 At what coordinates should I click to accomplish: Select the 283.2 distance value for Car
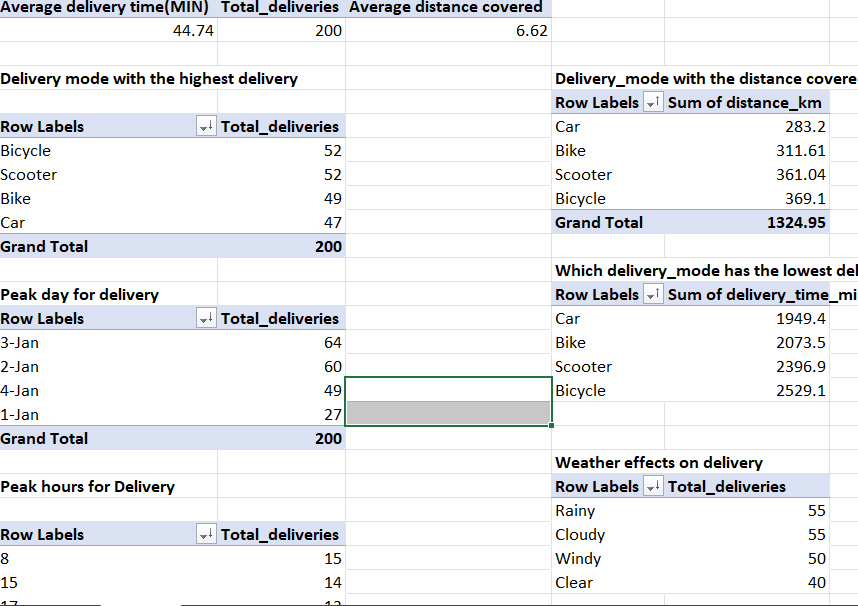[x=747, y=126]
